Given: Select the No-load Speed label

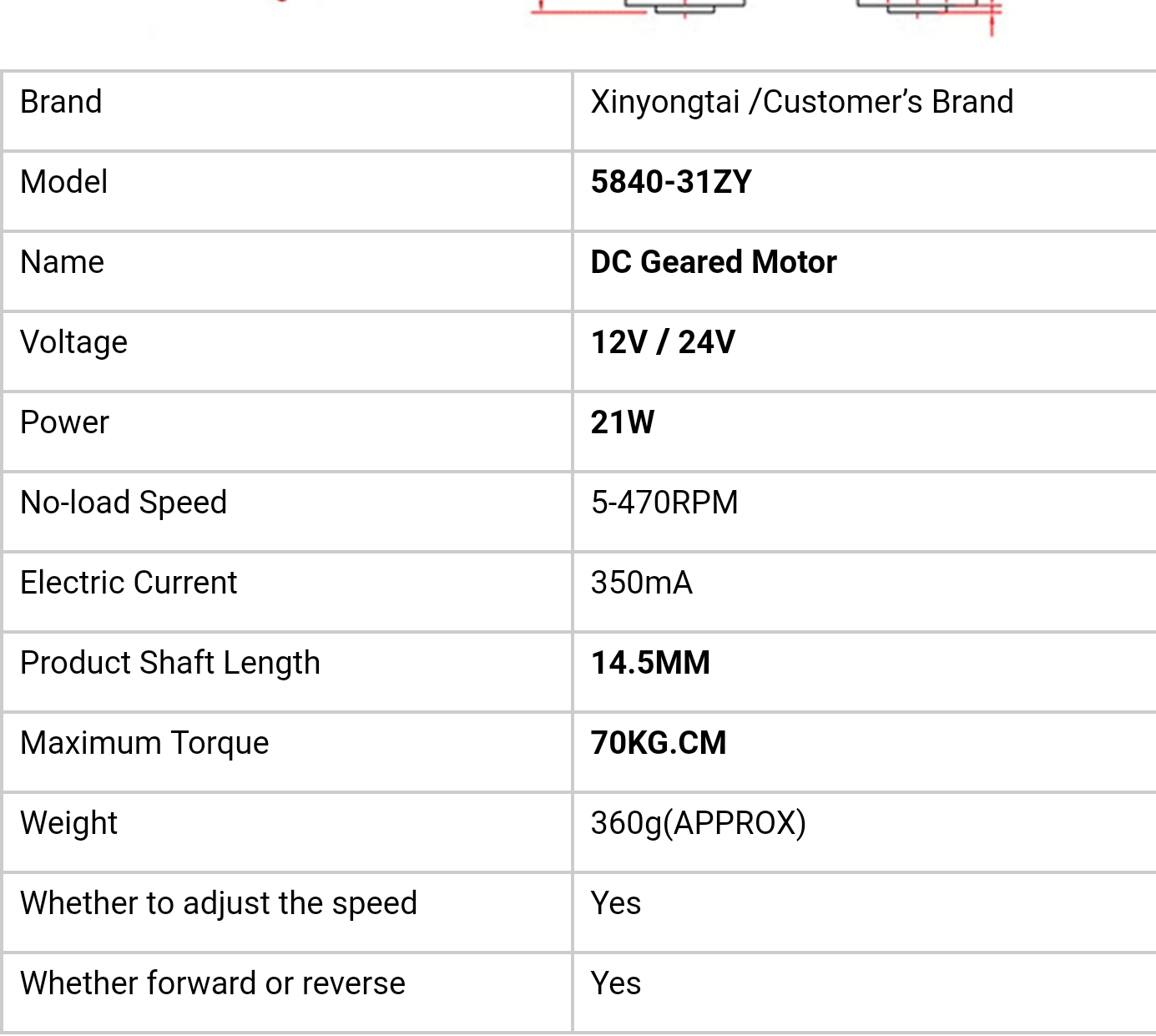Looking at the screenshot, I should [x=124, y=503].
